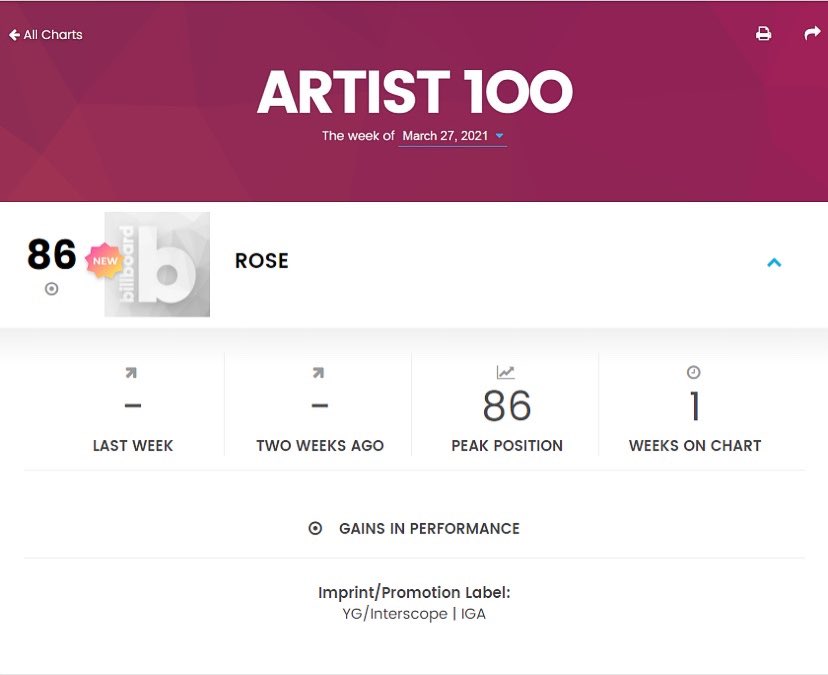This screenshot has height=675, width=828.
Task: Click the Peak Position value 86
Action: tap(507, 407)
